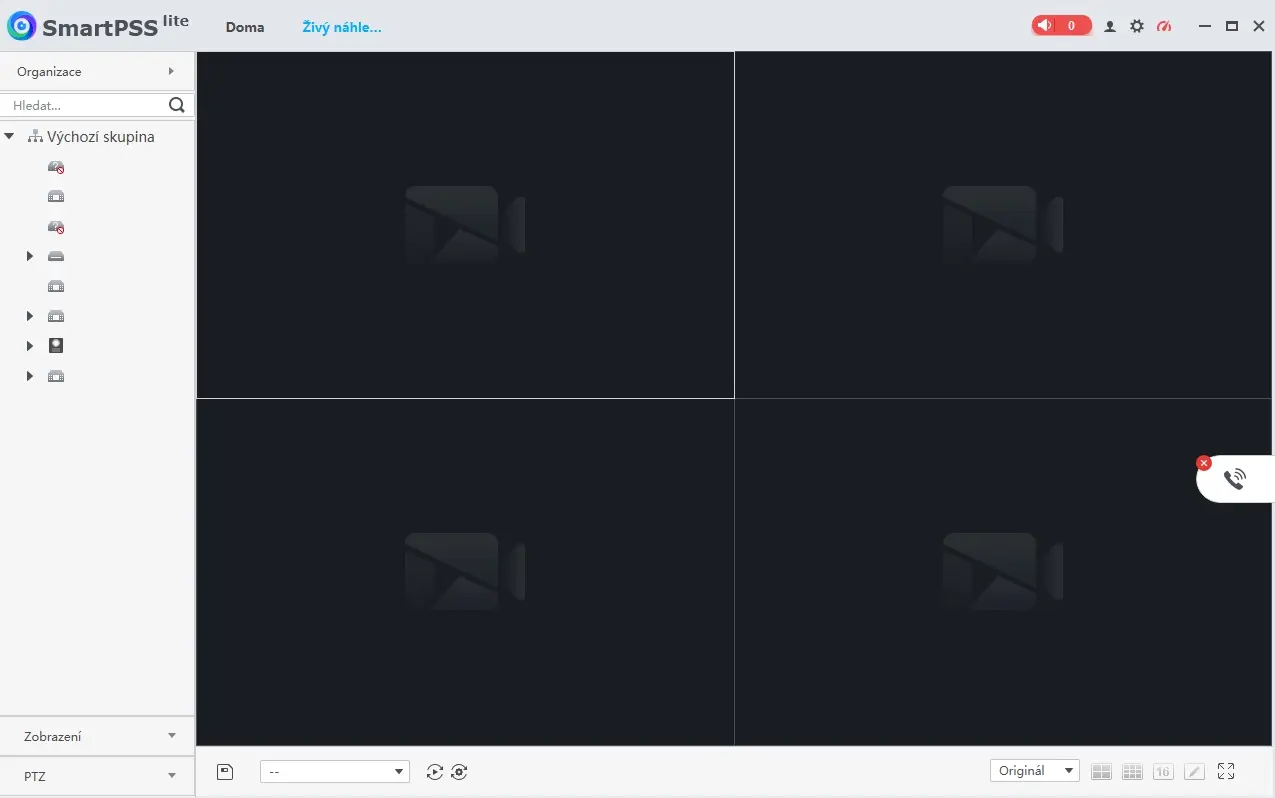This screenshot has width=1275, height=798.
Task: Open the view selection dropdown showing dashes
Action: click(x=334, y=772)
